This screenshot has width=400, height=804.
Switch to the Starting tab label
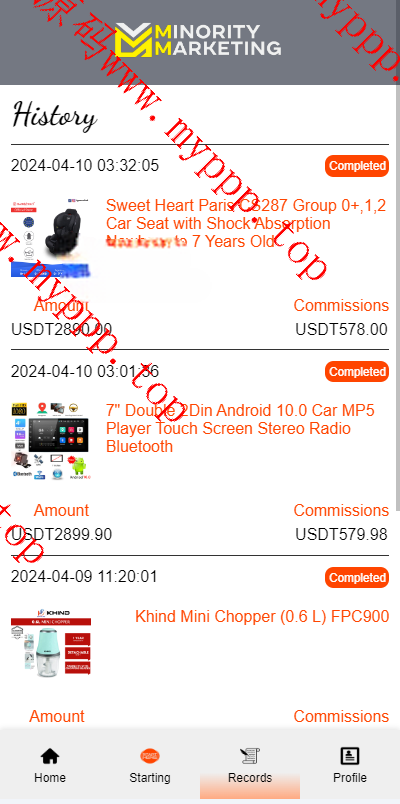(x=150, y=777)
